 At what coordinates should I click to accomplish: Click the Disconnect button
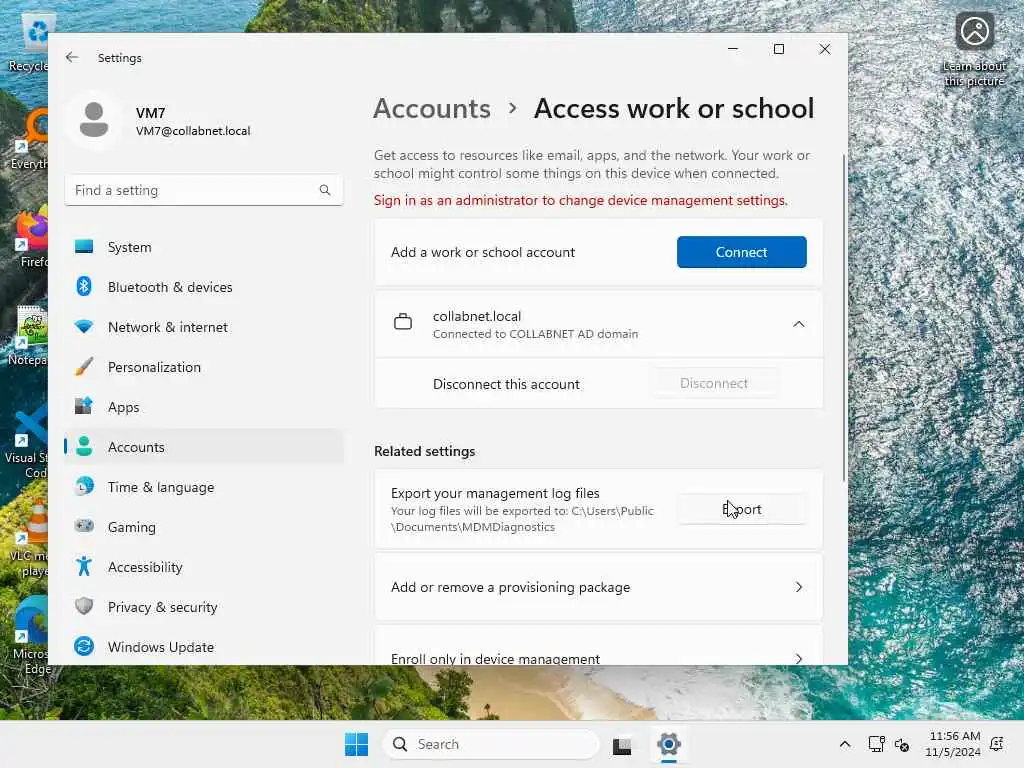click(714, 383)
